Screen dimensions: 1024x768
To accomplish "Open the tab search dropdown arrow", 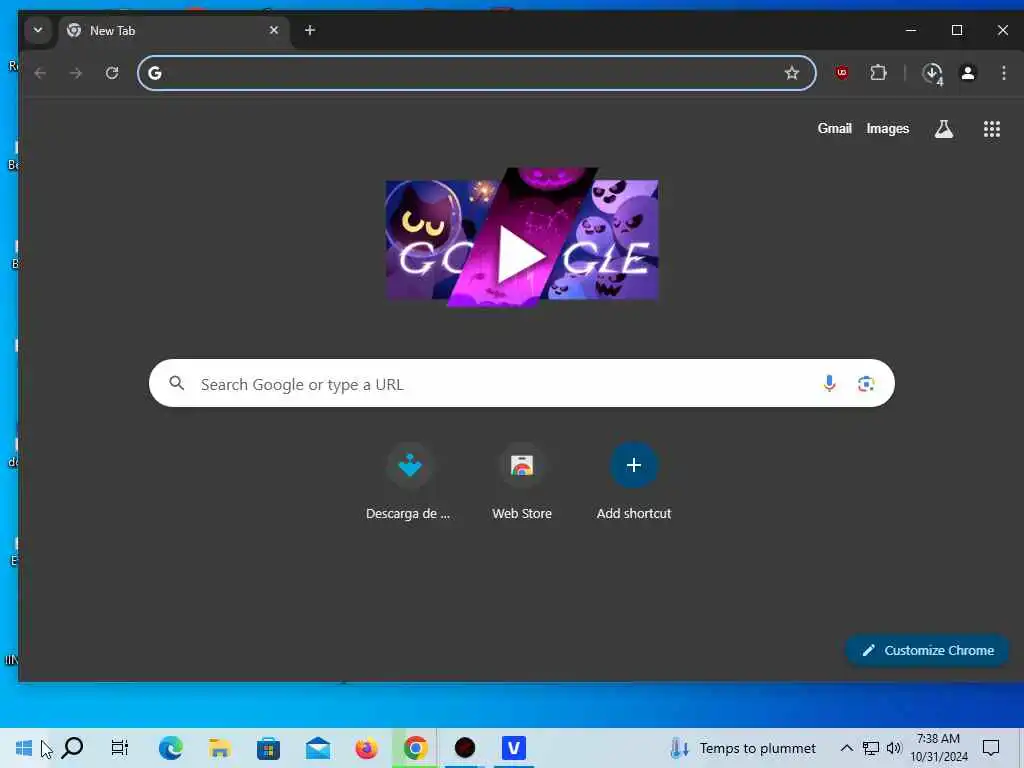I will pyautogui.click(x=38, y=30).
